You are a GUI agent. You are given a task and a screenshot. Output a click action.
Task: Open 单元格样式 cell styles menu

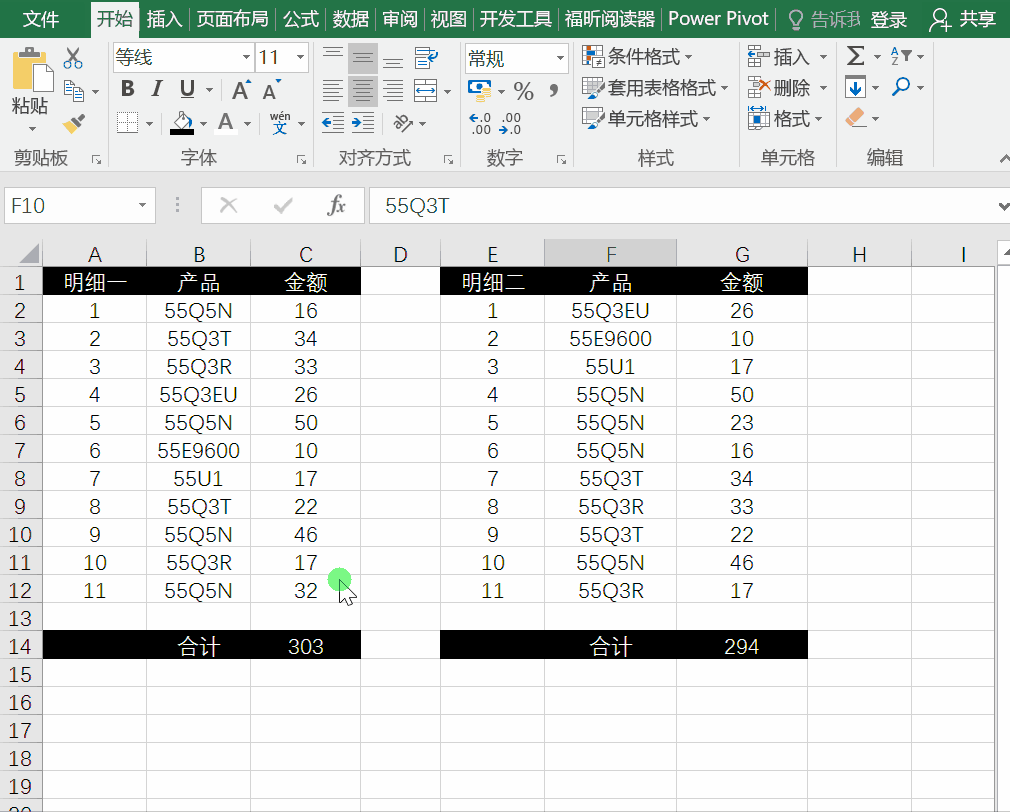click(646, 118)
